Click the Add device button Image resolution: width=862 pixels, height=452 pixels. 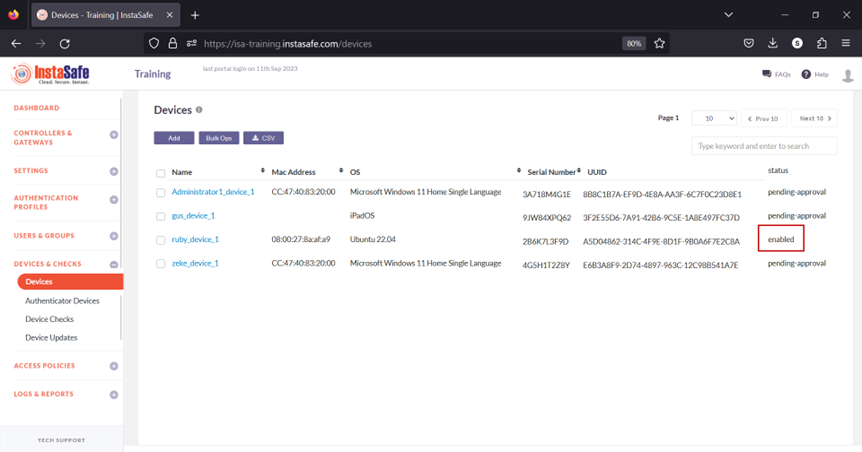[174, 138]
